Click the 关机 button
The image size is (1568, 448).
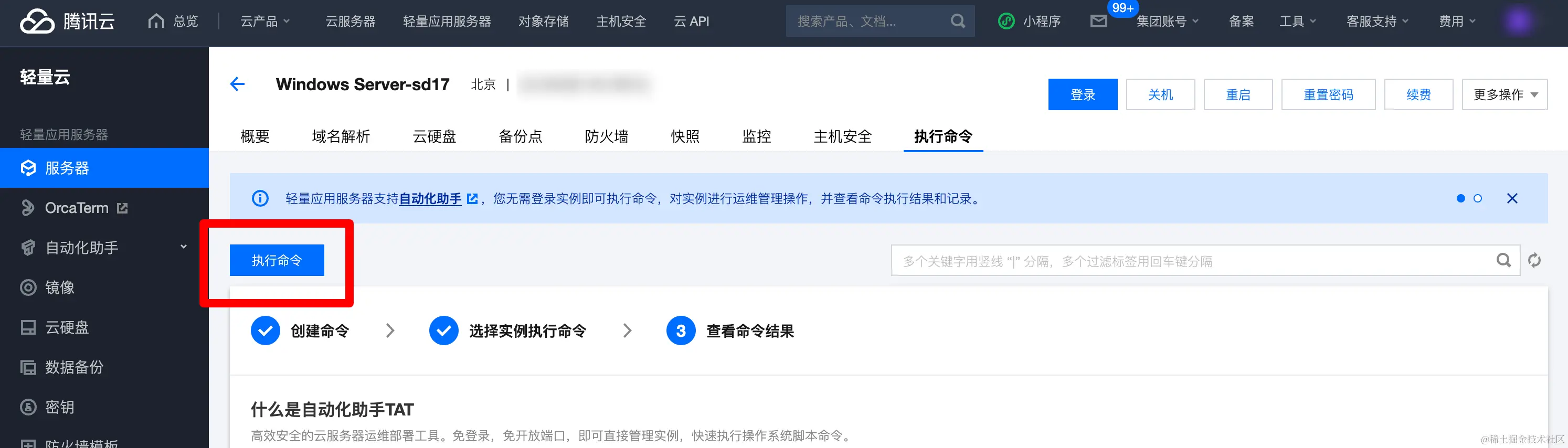1161,94
